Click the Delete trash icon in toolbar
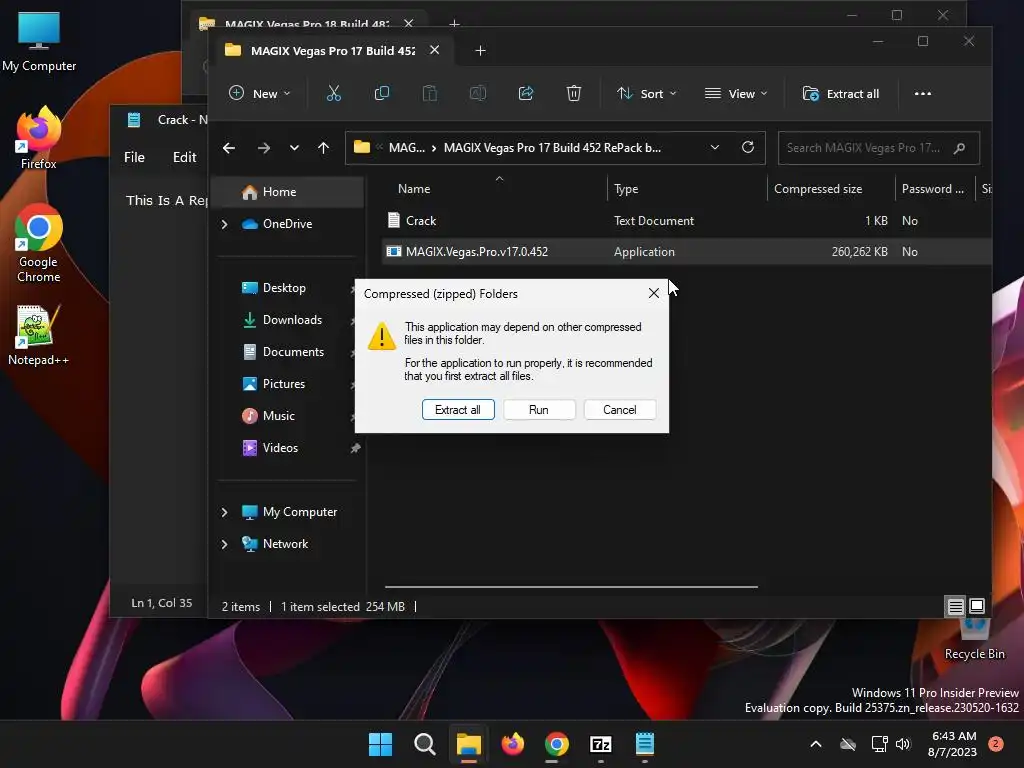This screenshot has width=1024, height=768. coord(573,93)
